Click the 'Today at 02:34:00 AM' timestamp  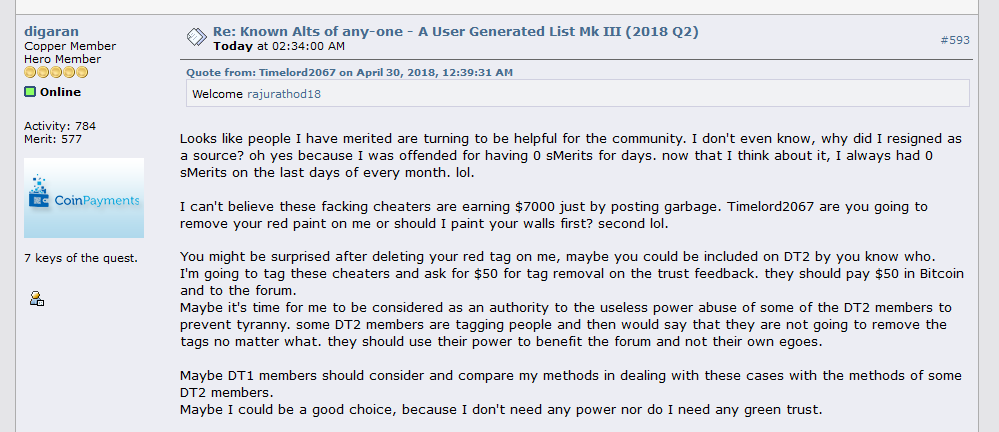point(279,46)
